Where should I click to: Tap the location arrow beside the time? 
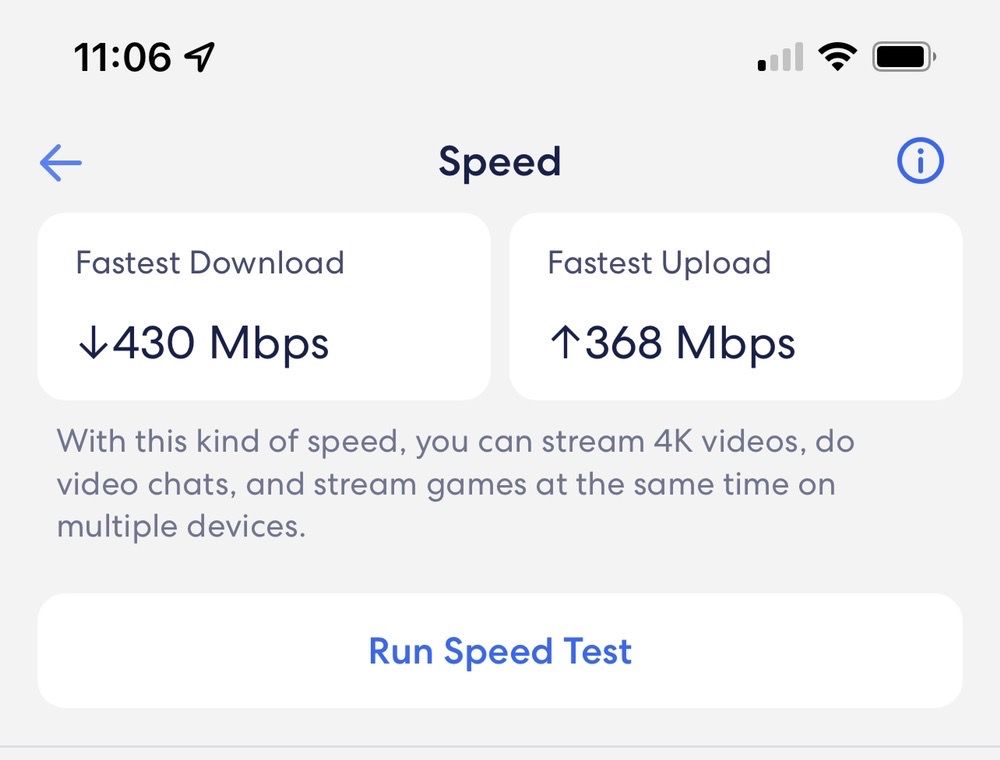pos(201,58)
